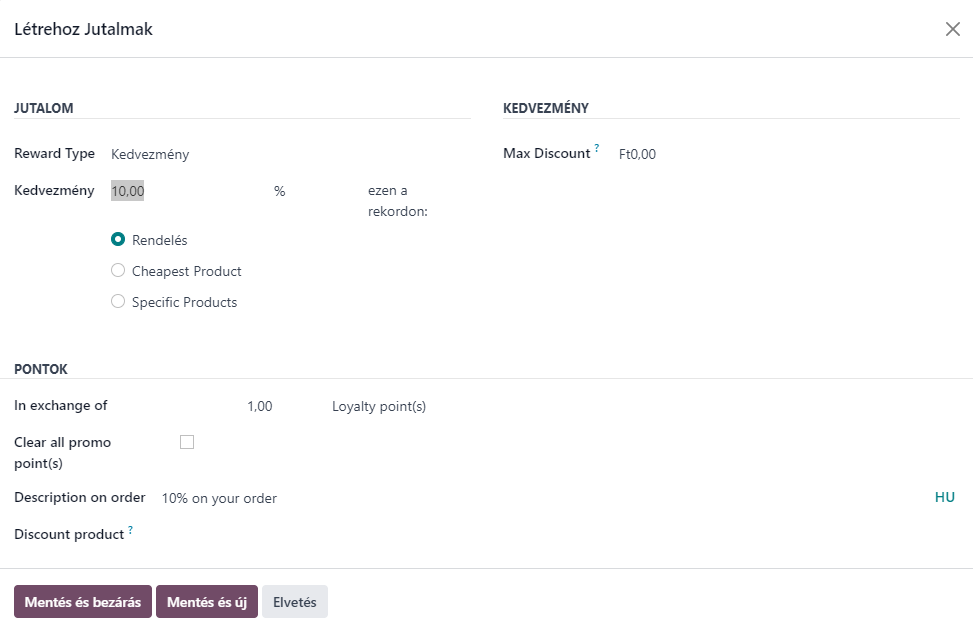The image size is (973, 630).
Task: Open the Max Discount help tooltip
Action: click(x=597, y=148)
